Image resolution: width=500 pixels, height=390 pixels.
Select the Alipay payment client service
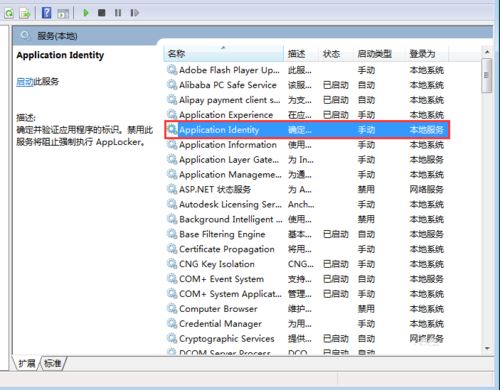pyautogui.click(x=307, y=100)
